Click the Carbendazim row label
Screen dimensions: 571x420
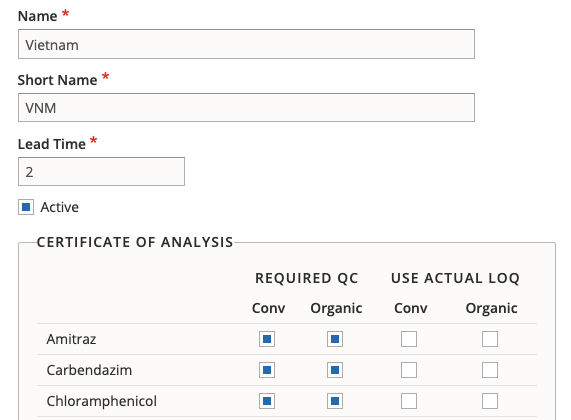point(89,370)
